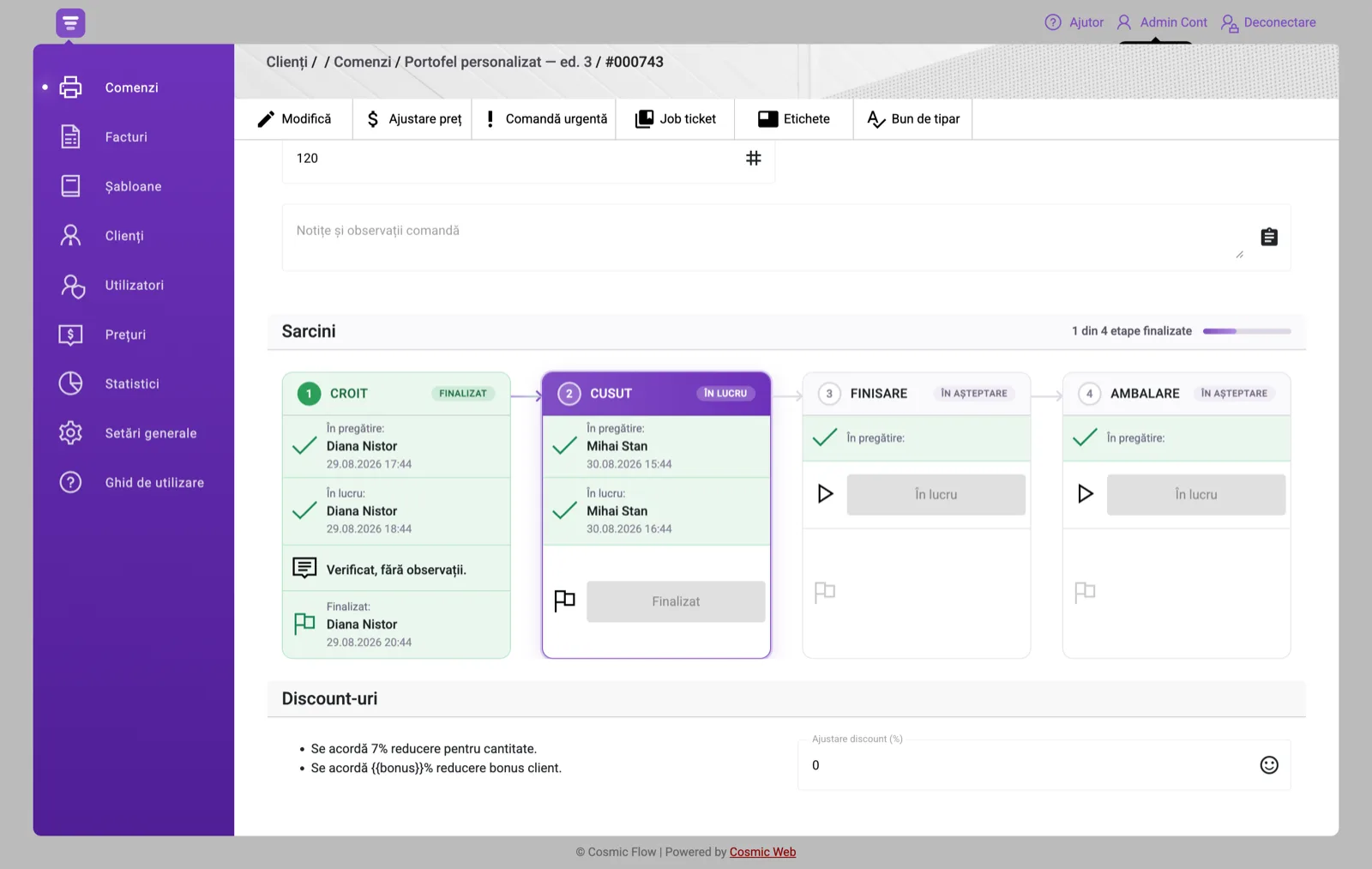The height and width of the screenshot is (869, 1372).
Task: Open Job ticket from toolbar
Action: coord(675,119)
